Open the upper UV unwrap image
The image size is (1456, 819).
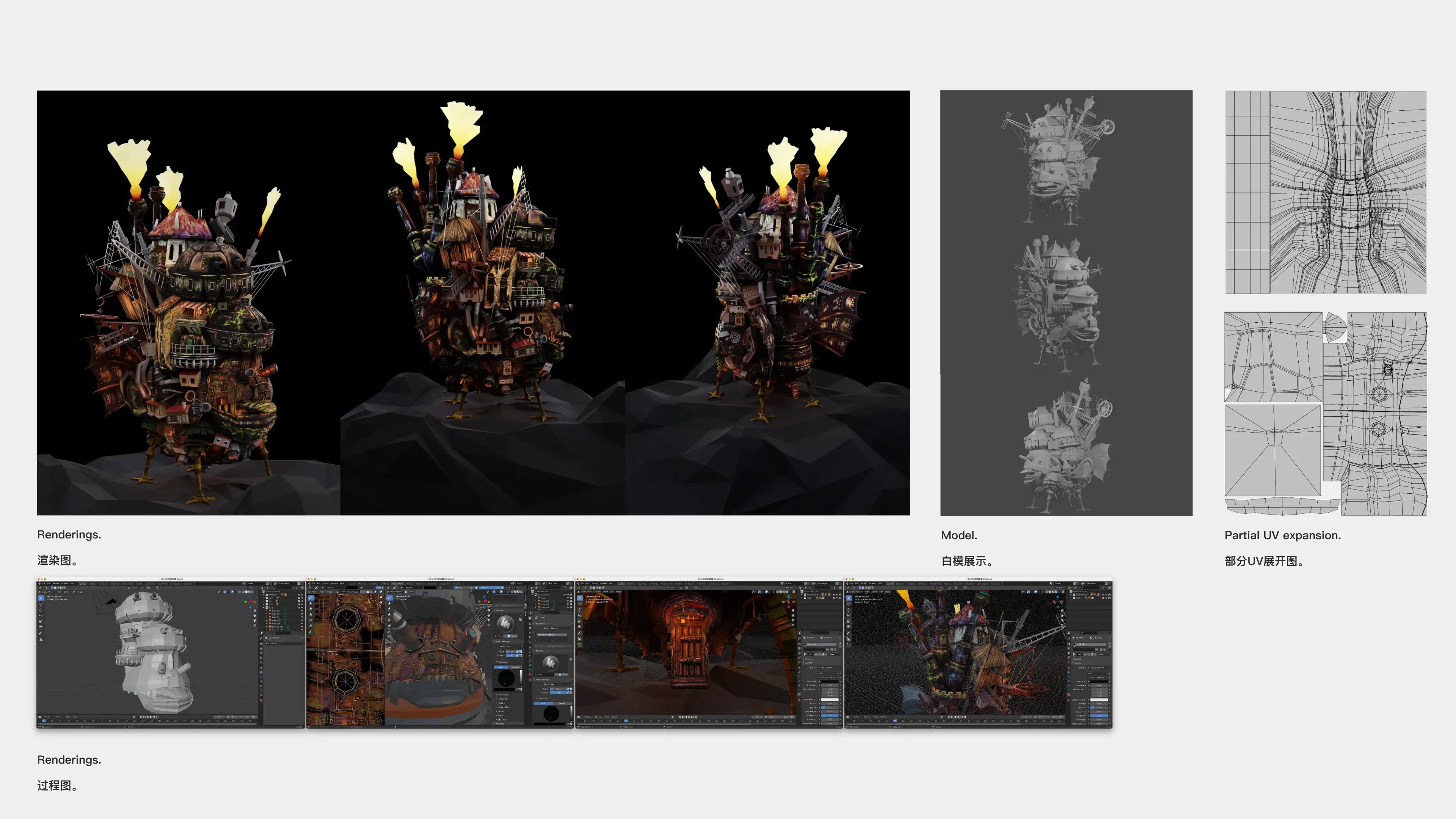1326,192
